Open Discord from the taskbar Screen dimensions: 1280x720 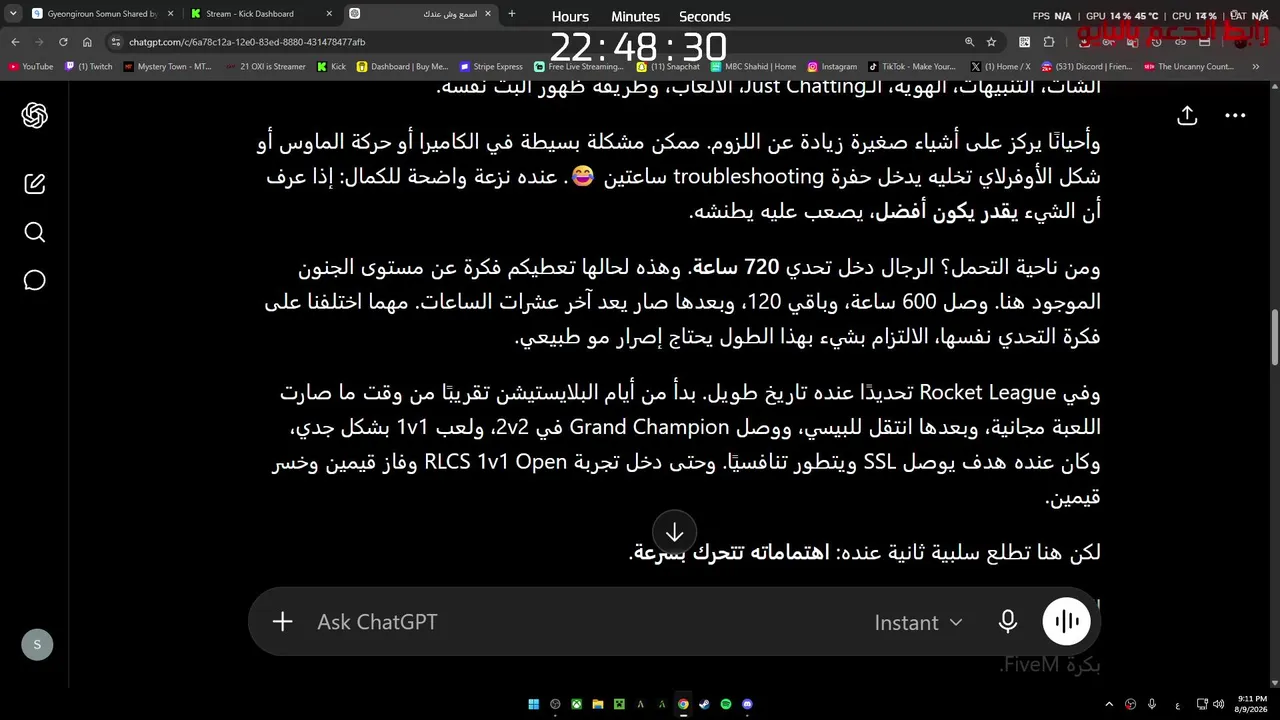point(747,704)
